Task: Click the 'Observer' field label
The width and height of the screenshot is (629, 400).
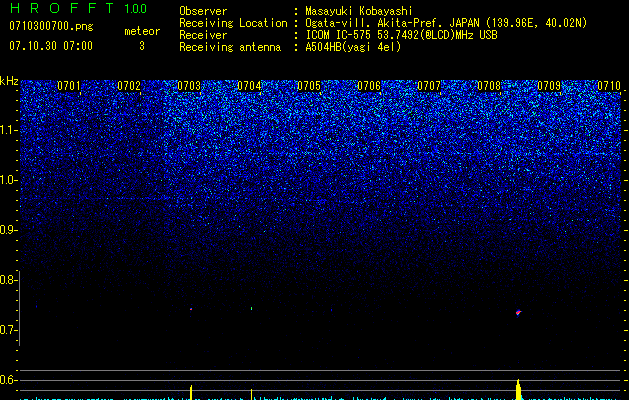Action: pyautogui.click(x=203, y=11)
